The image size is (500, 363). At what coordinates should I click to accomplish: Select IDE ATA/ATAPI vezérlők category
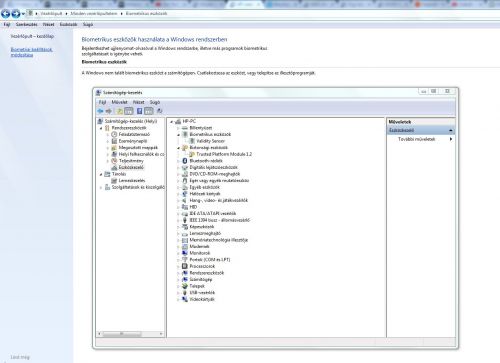(213, 214)
